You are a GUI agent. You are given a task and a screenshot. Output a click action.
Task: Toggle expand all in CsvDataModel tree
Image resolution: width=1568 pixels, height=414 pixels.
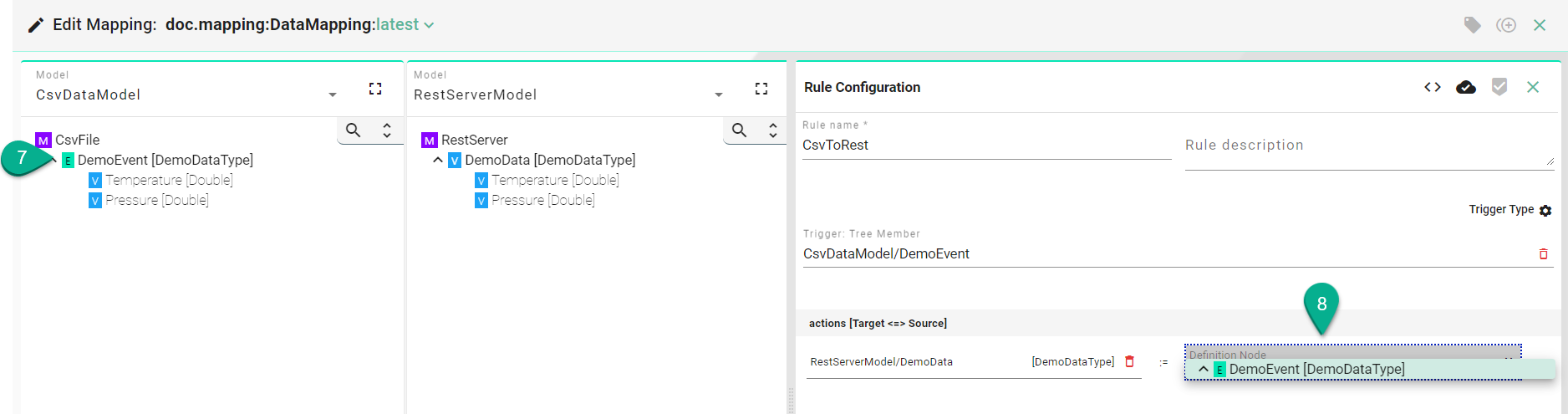tap(387, 130)
